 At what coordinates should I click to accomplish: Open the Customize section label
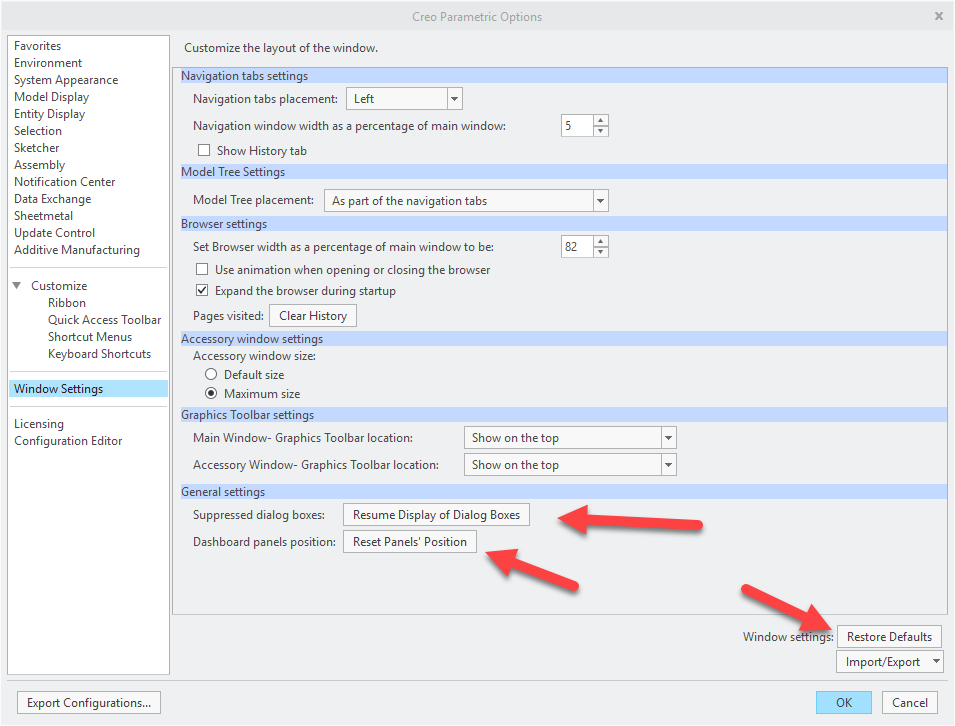59,286
